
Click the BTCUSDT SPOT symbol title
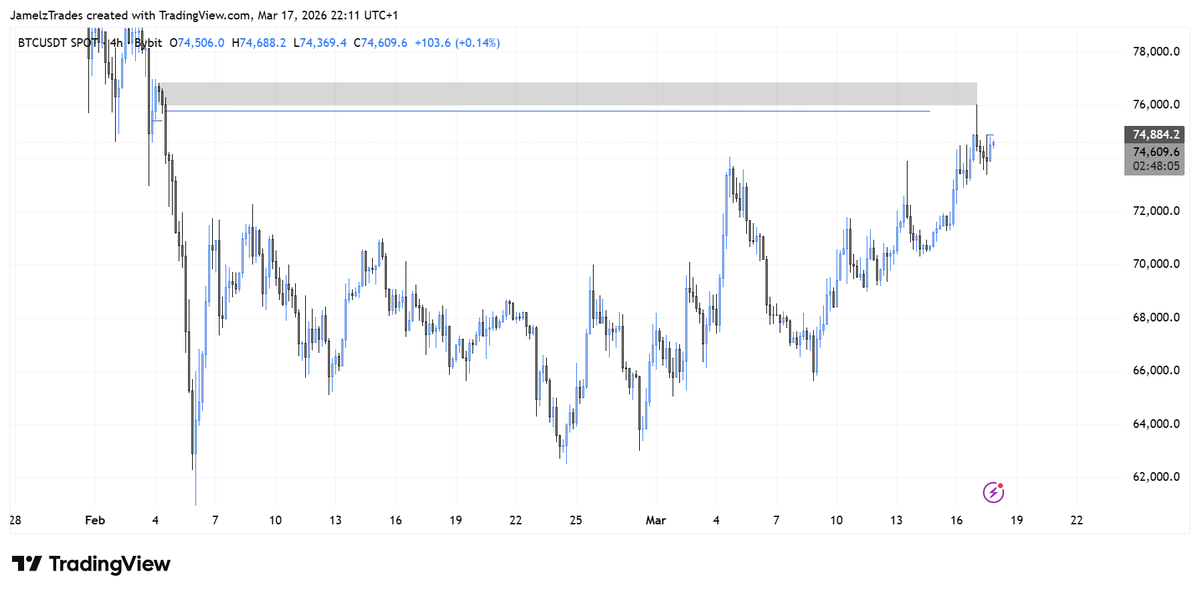[59, 43]
